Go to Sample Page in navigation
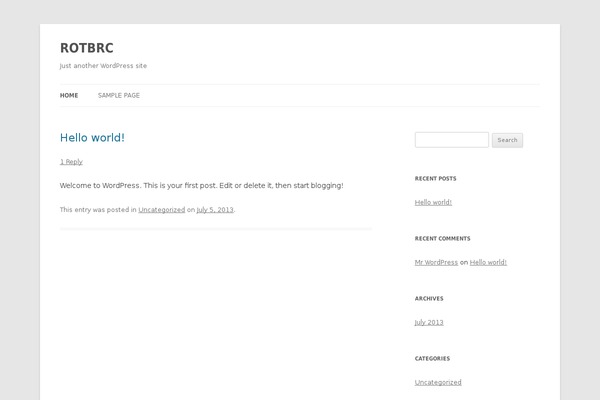The height and width of the screenshot is (400, 600). click(x=118, y=95)
